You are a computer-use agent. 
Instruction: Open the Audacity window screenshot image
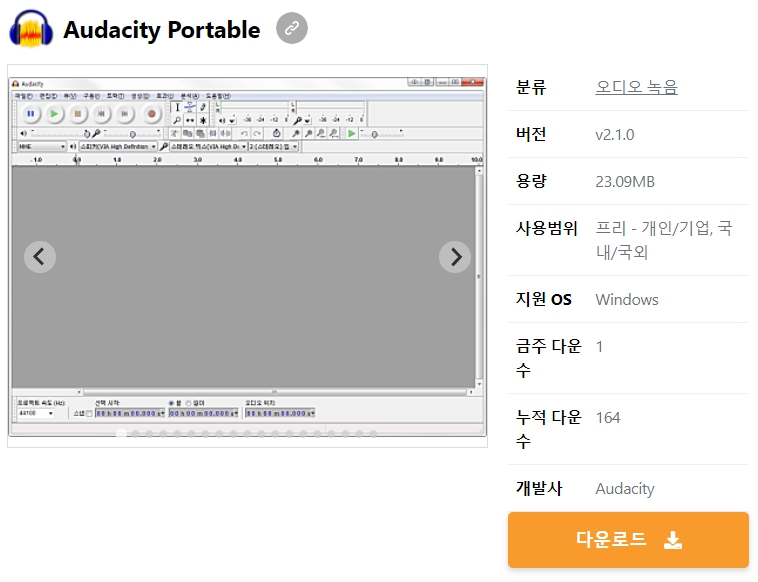pos(247,256)
